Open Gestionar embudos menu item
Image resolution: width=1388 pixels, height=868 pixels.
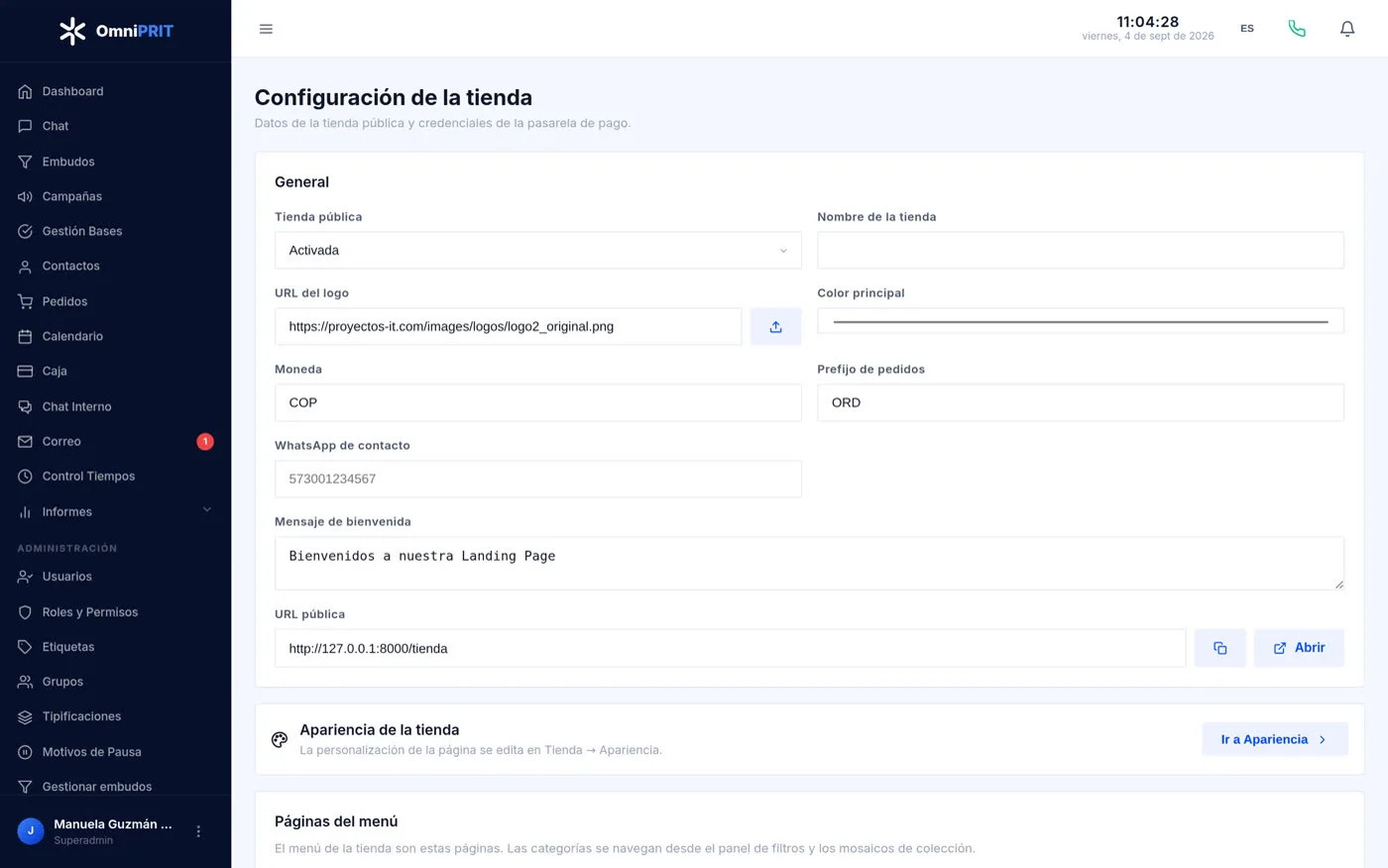pyautogui.click(x=116, y=787)
